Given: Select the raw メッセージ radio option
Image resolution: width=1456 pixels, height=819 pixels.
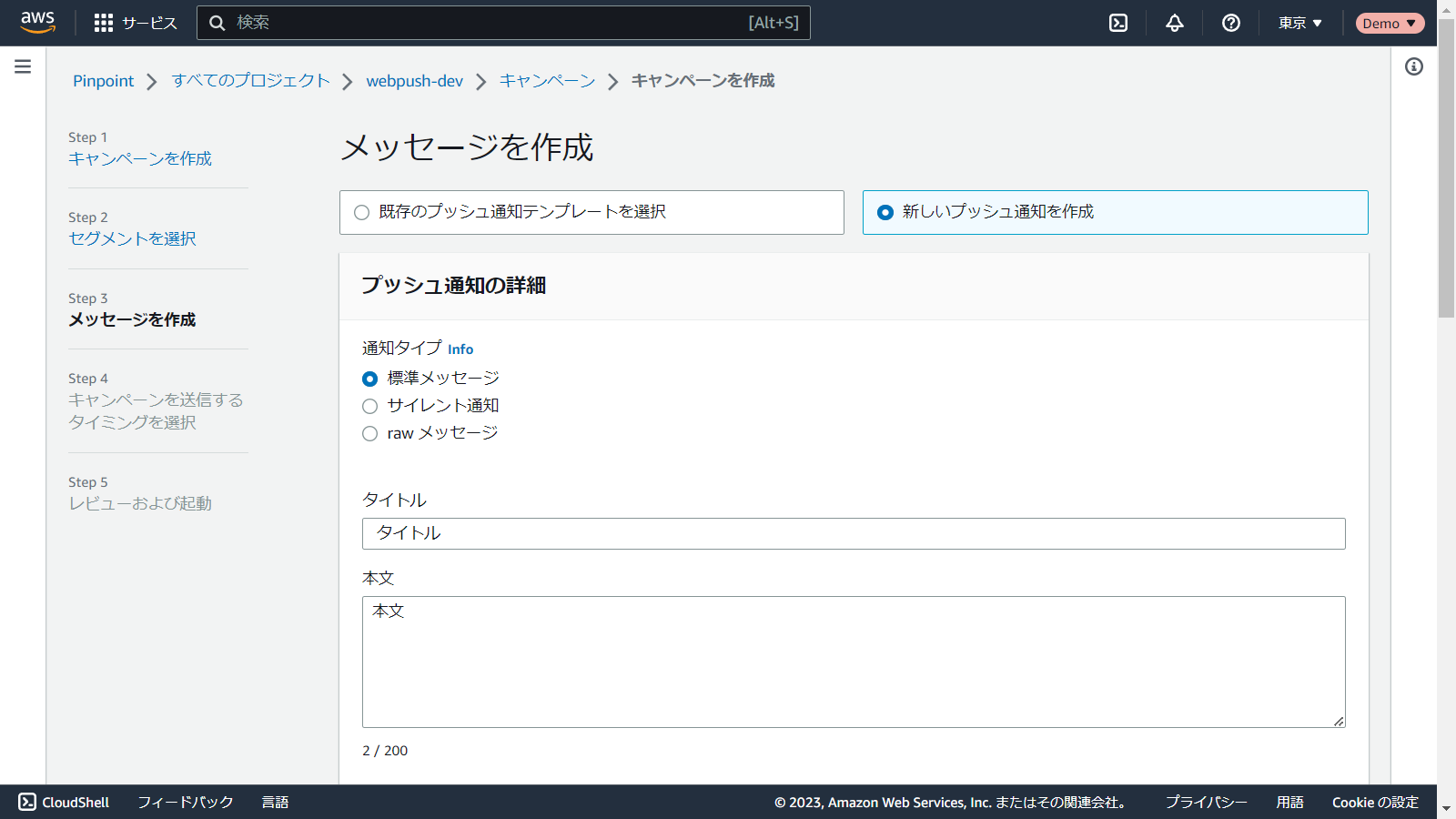Looking at the screenshot, I should point(370,434).
